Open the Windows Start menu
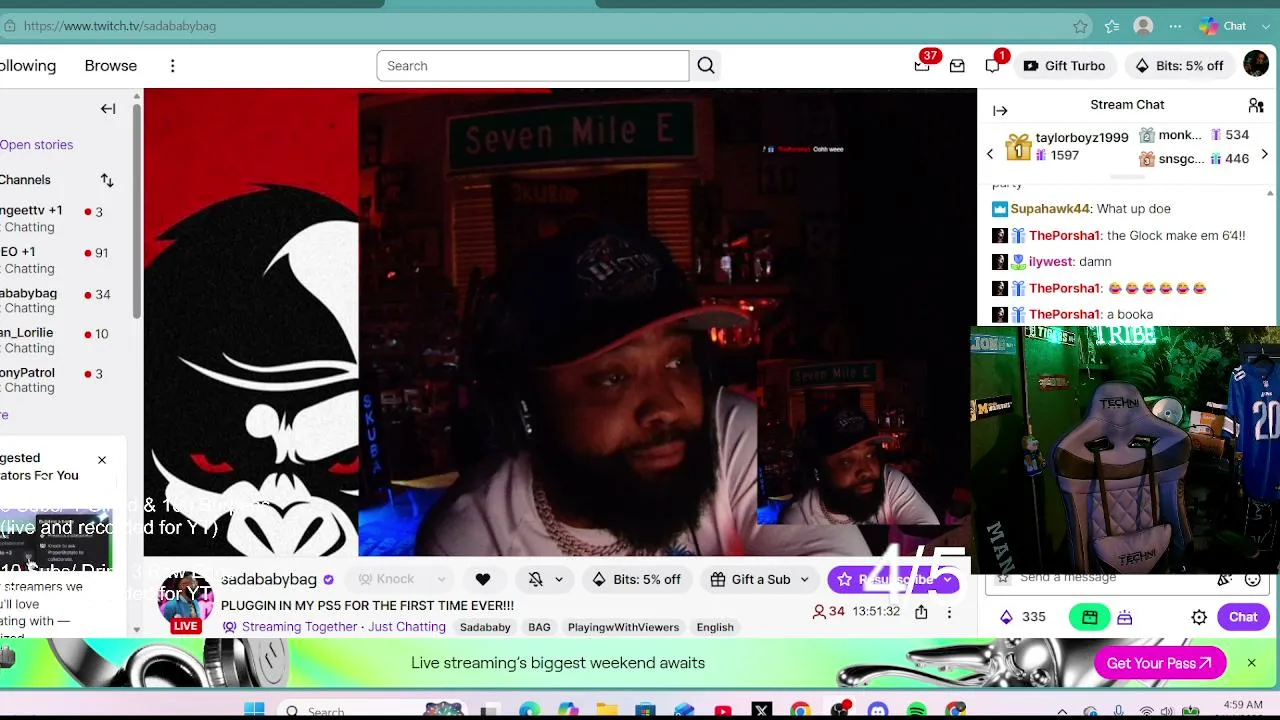Screen dimensions: 1280x720 [254, 711]
